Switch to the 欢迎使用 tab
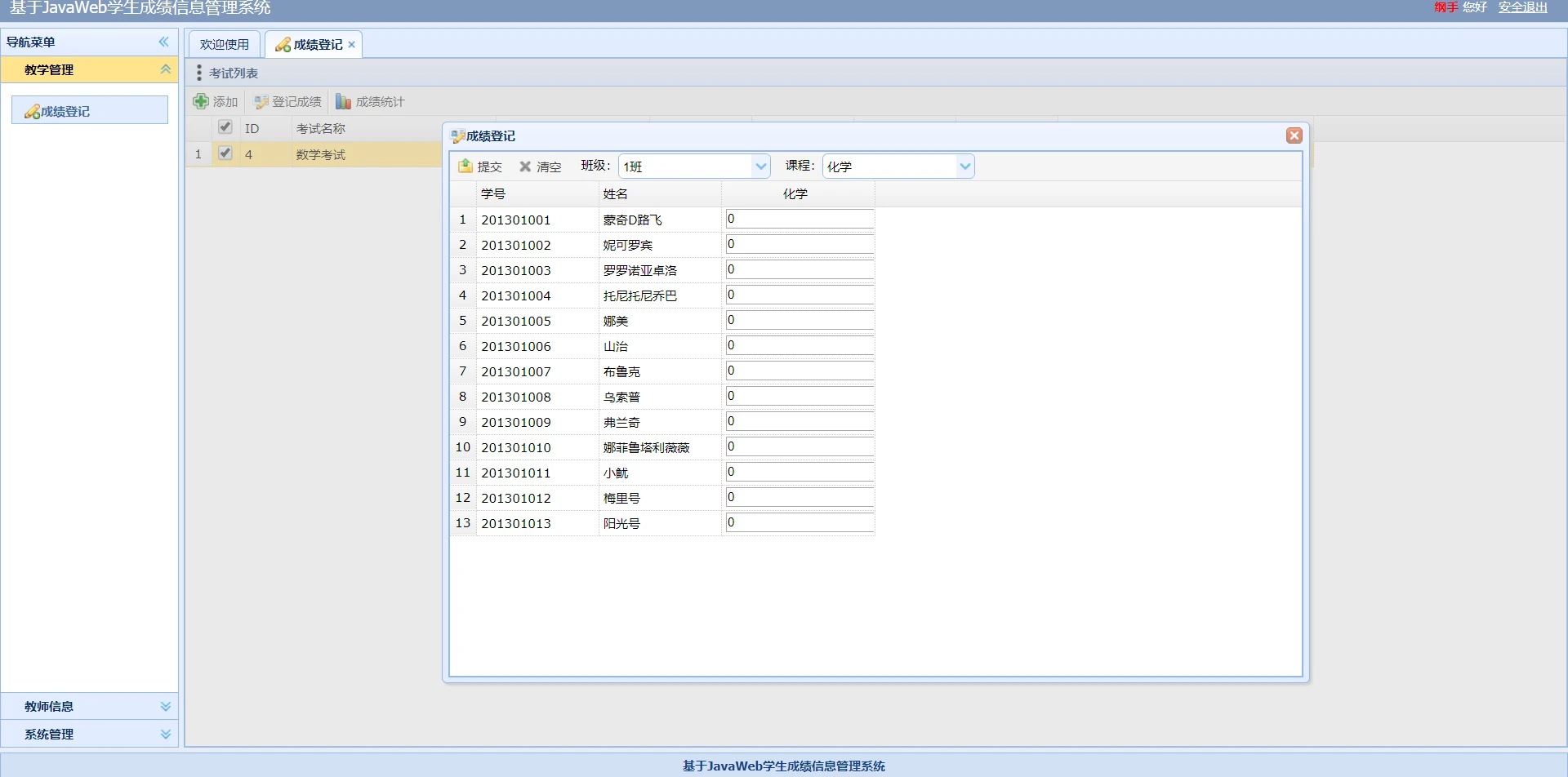The width and height of the screenshot is (1568, 777). pos(225,45)
